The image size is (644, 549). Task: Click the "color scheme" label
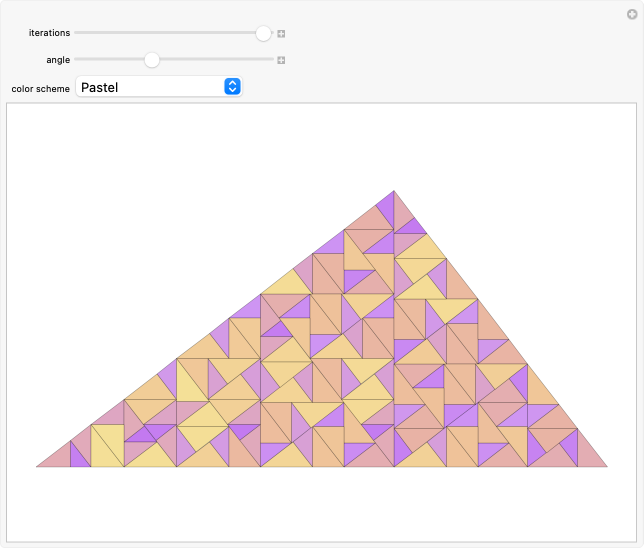tap(41, 88)
